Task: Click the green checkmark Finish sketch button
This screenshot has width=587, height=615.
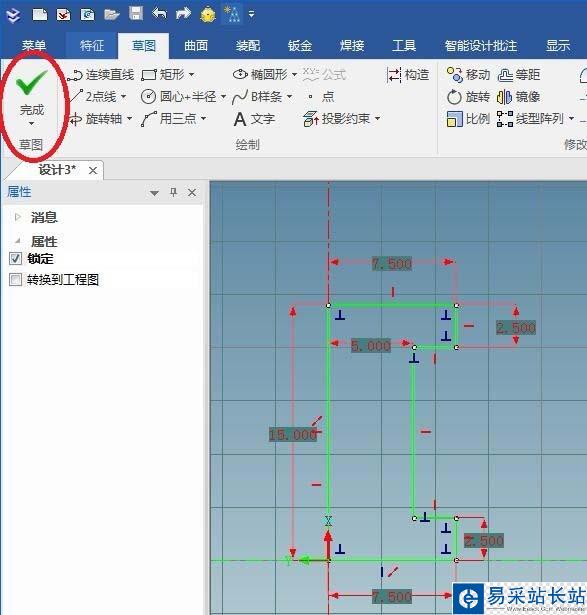Action: point(32,93)
